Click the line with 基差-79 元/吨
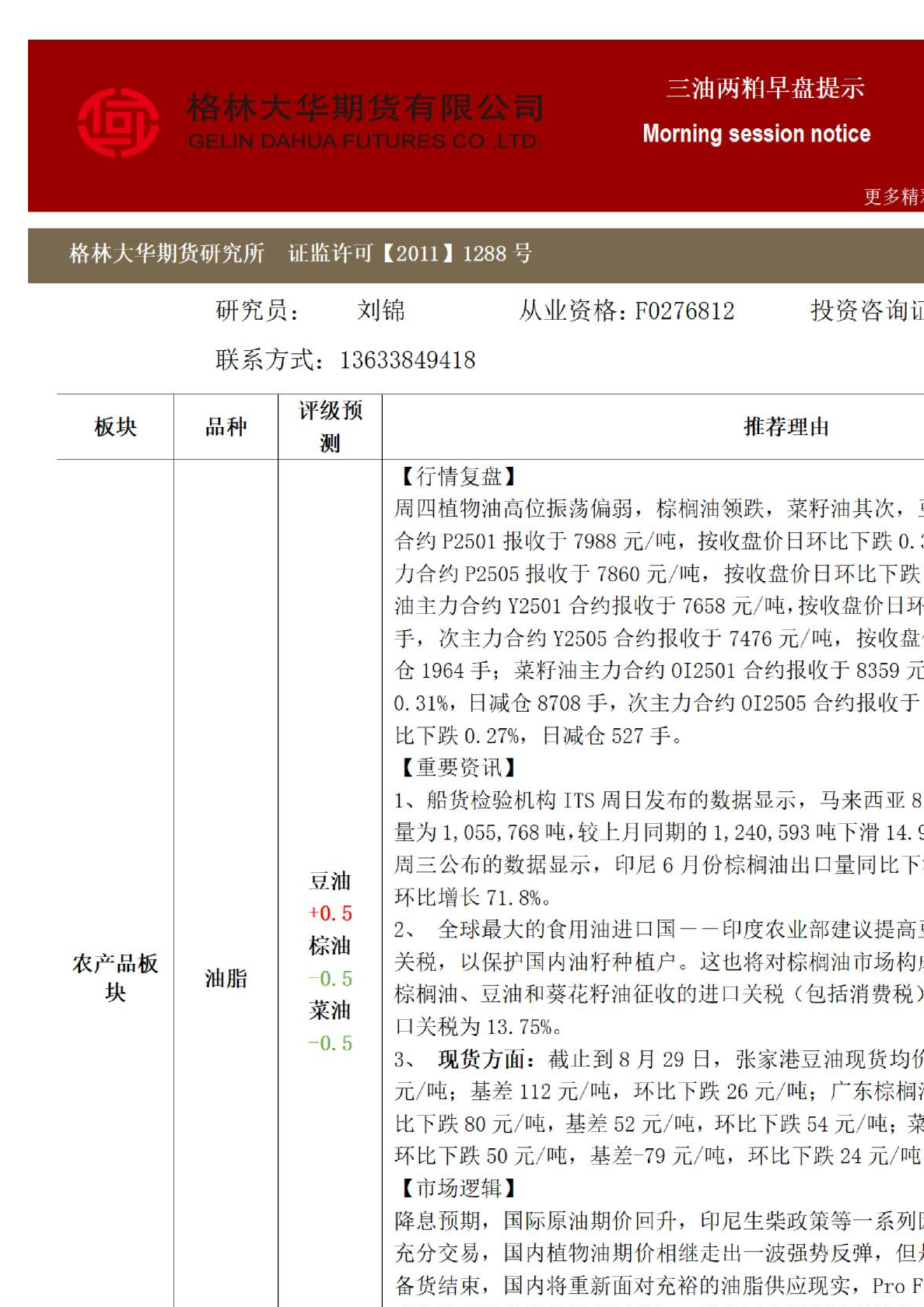Image resolution: width=924 pixels, height=1307 pixels. pos(659,1156)
